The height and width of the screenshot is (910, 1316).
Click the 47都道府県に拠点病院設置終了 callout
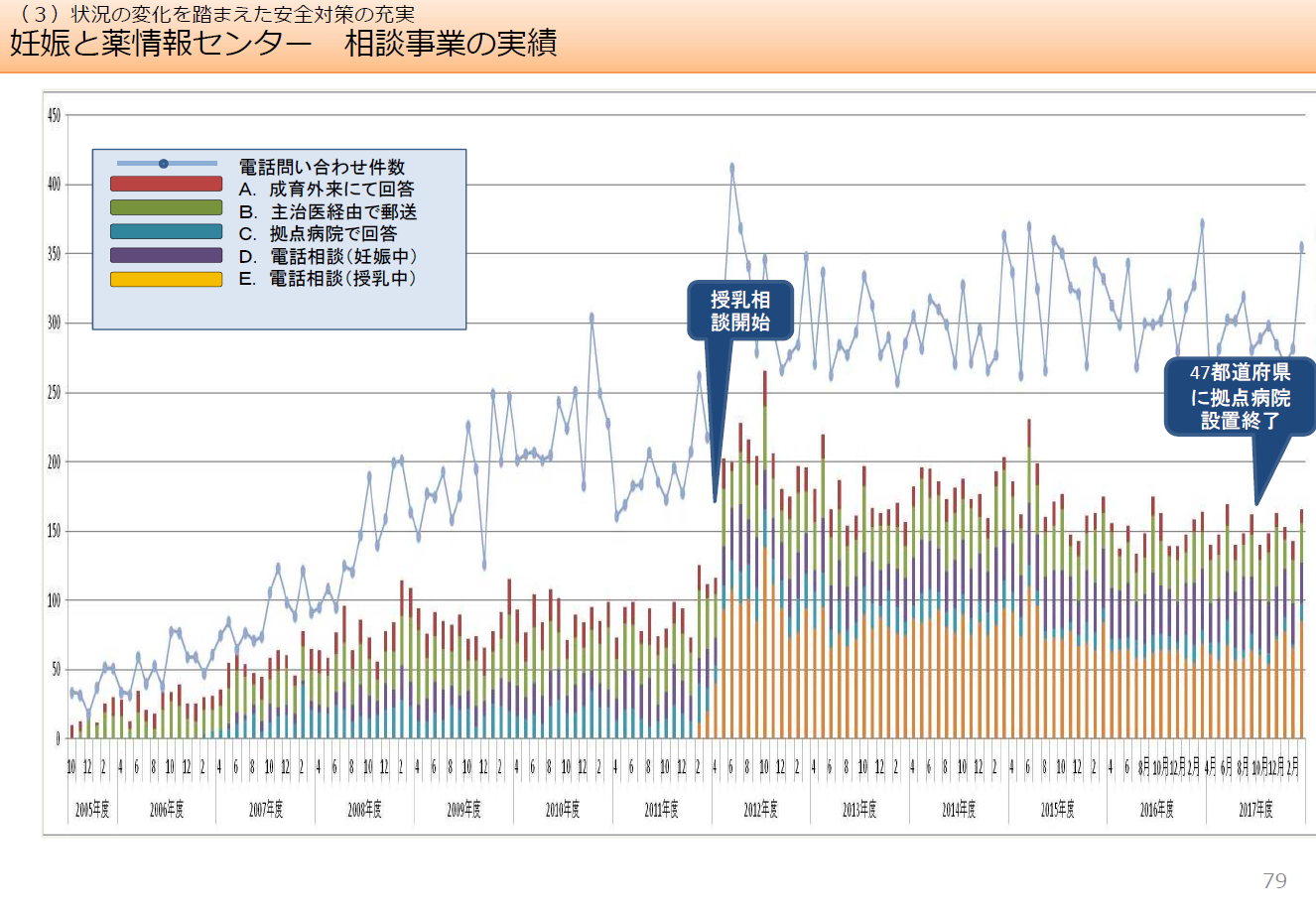1241,396
